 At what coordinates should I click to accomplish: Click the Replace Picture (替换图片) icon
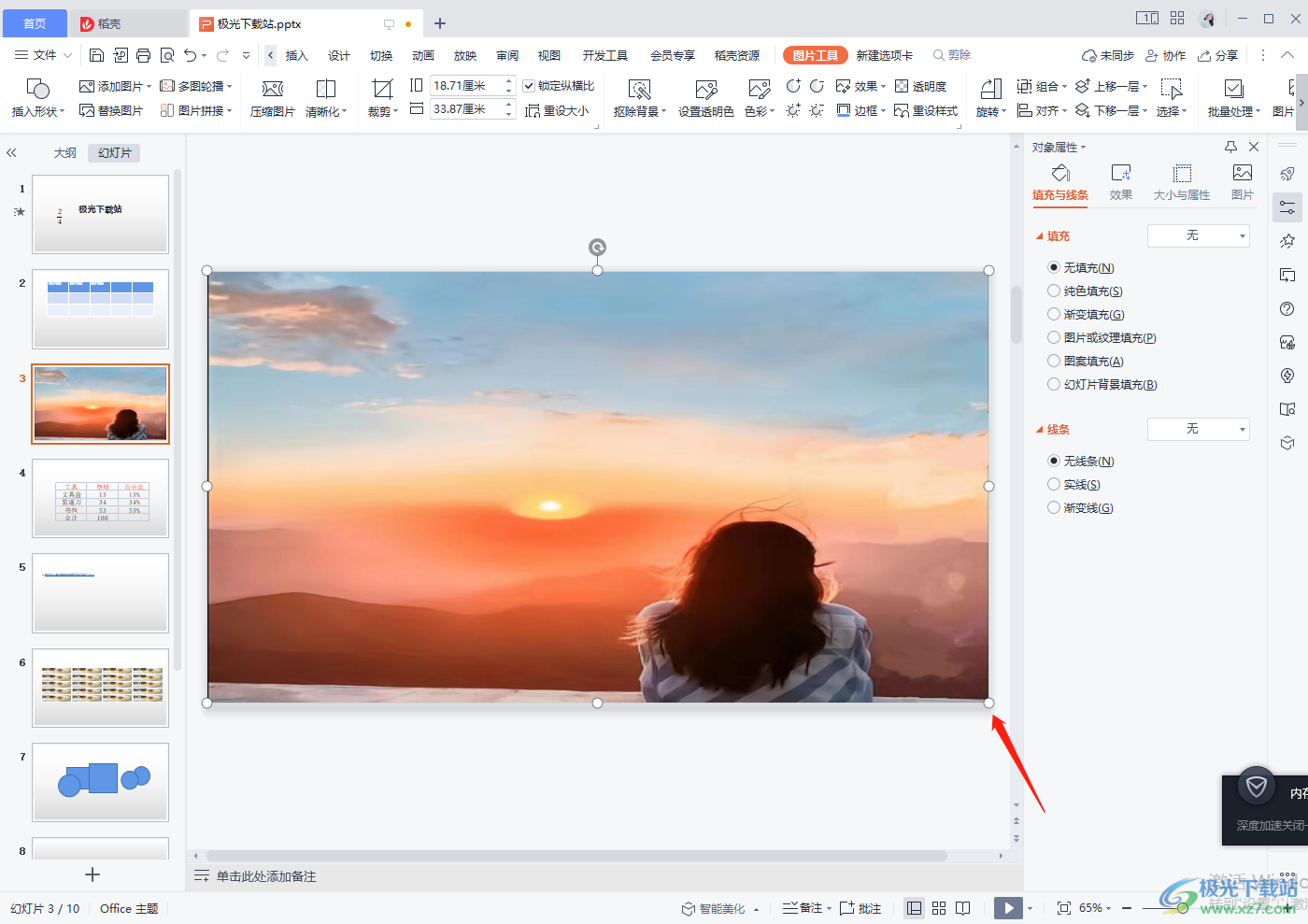[87, 110]
